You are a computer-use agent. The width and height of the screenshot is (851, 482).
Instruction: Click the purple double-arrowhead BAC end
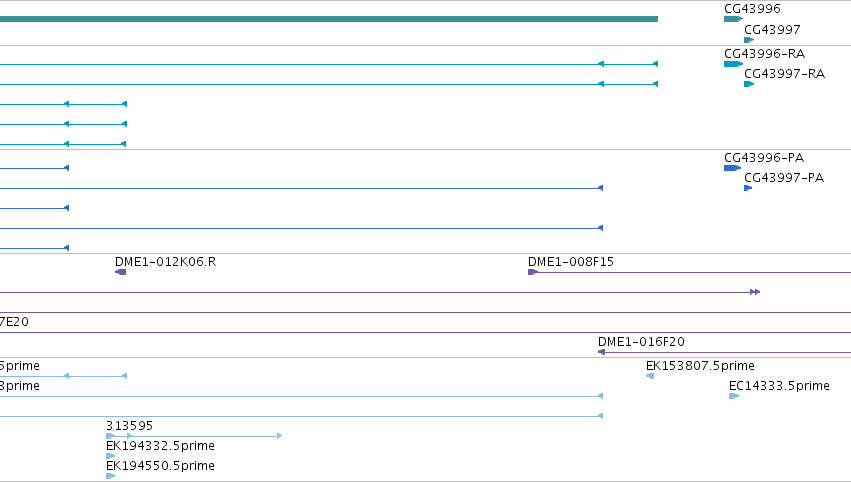pyautogui.click(x=755, y=292)
